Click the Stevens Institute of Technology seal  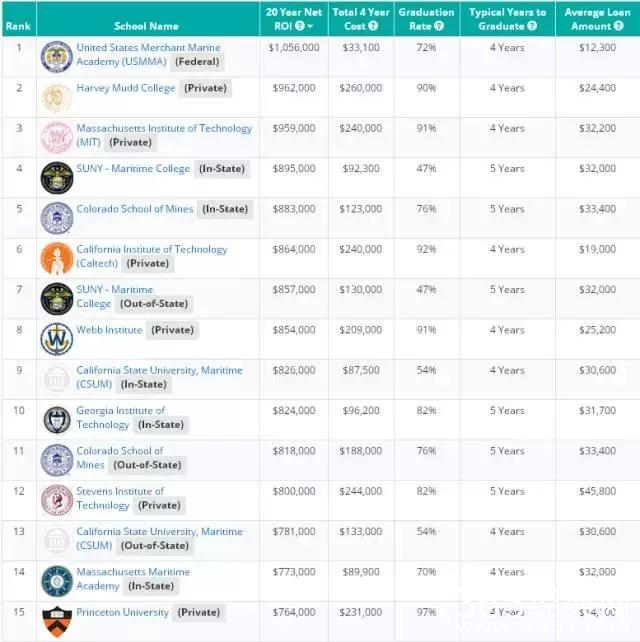pos(57,500)
